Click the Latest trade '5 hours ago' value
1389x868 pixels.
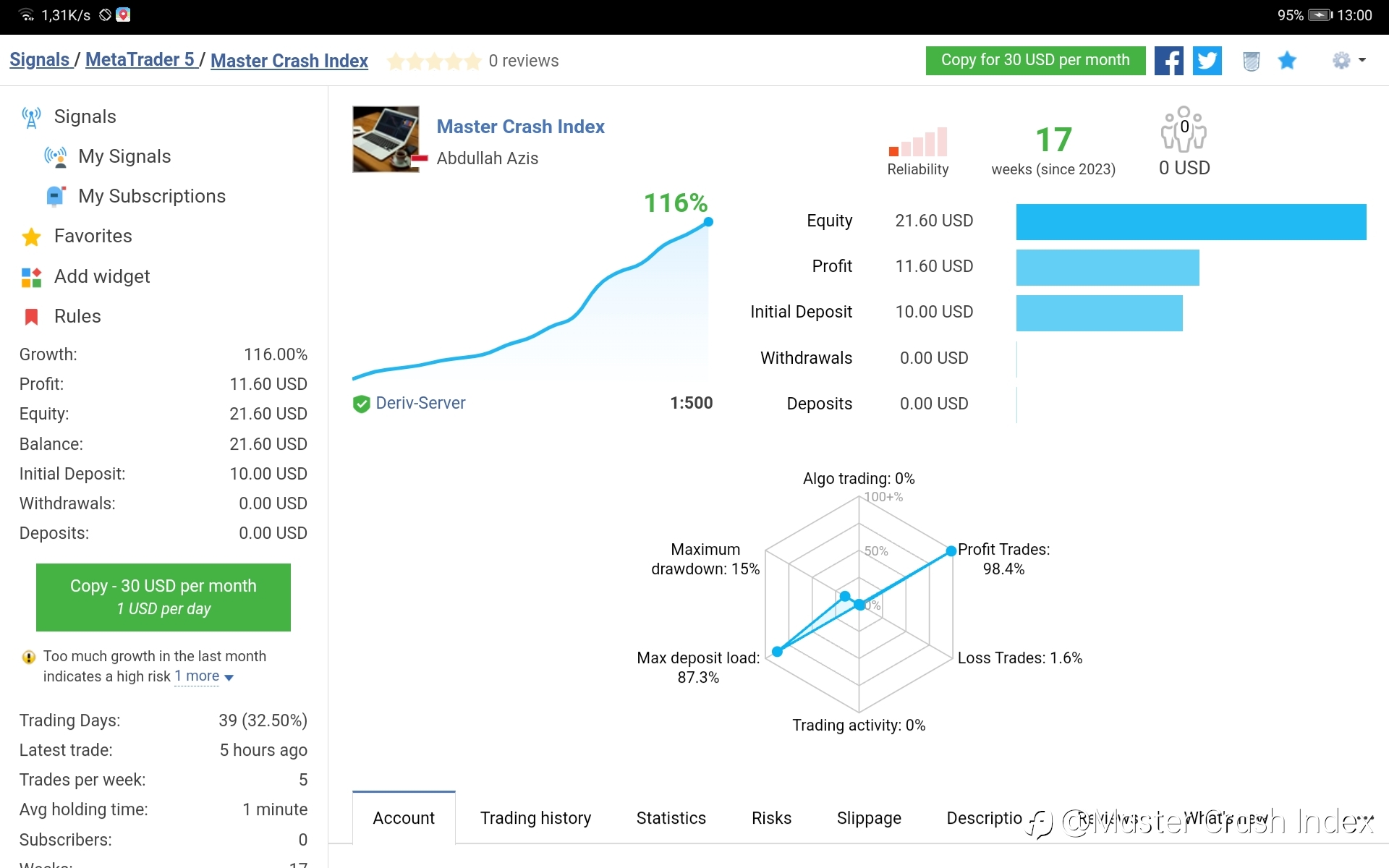click(263, 750)
